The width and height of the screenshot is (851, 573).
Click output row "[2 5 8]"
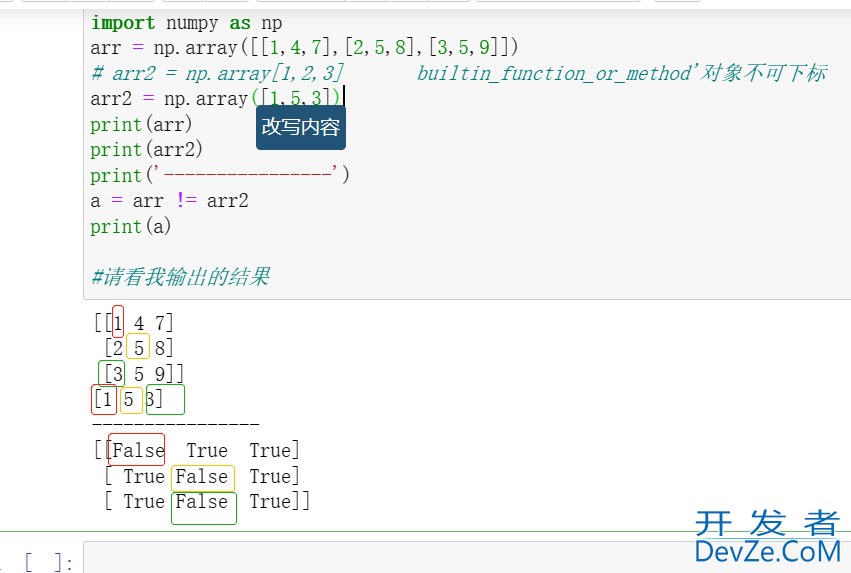click(x=139, y=348)
